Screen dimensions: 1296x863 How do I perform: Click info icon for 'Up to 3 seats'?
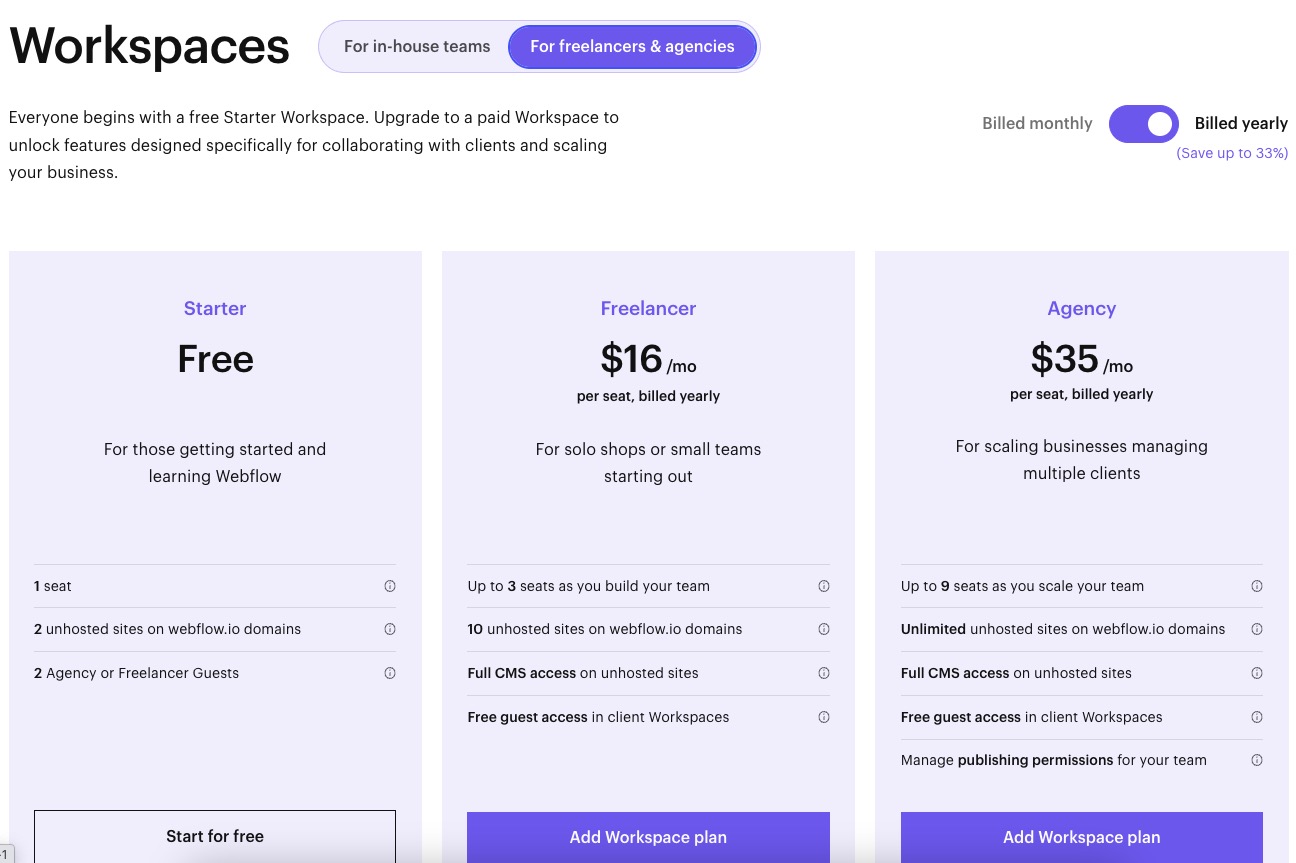point(823,586)
